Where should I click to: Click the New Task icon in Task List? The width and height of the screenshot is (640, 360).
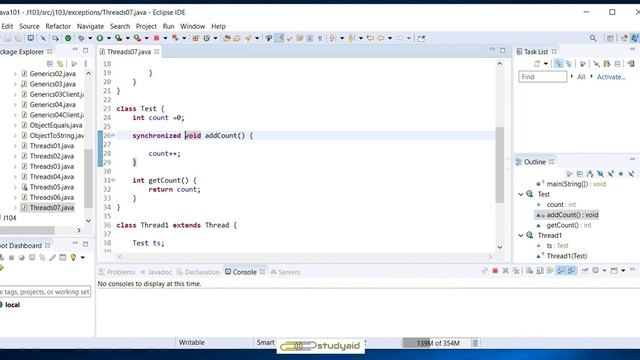(x=537, y=64)
